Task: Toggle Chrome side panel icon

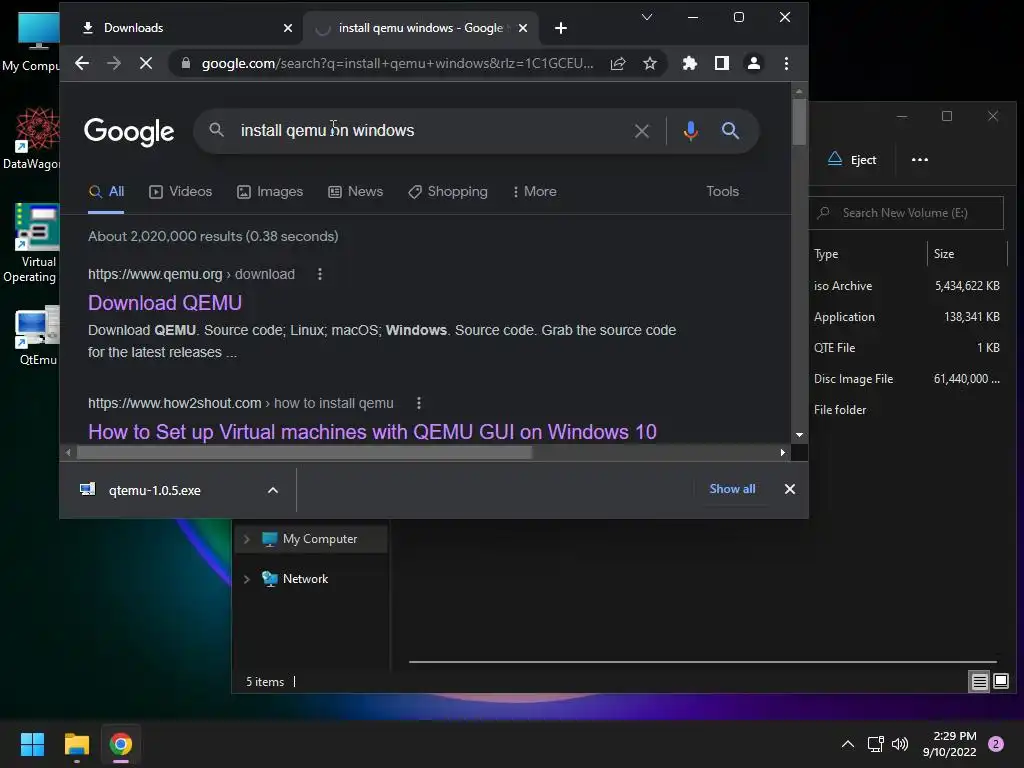Action: click(722, 63)
